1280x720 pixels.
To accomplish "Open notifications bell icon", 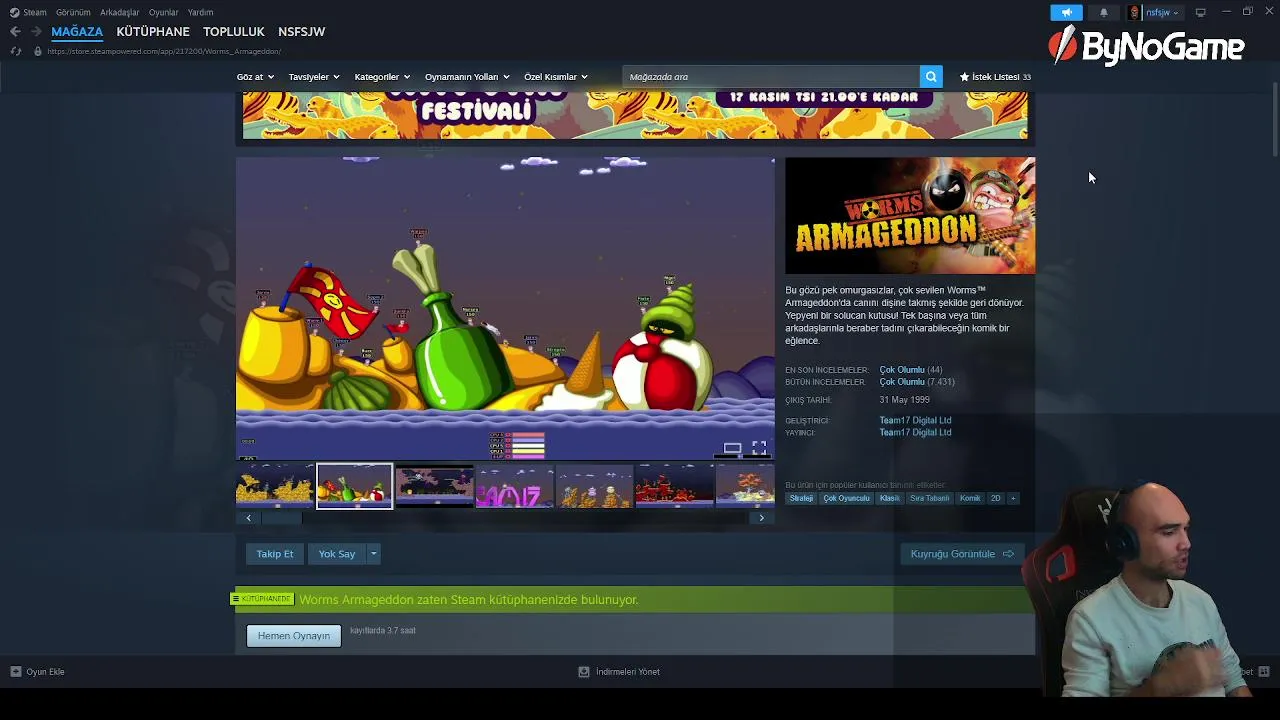I will [1103, 12].
